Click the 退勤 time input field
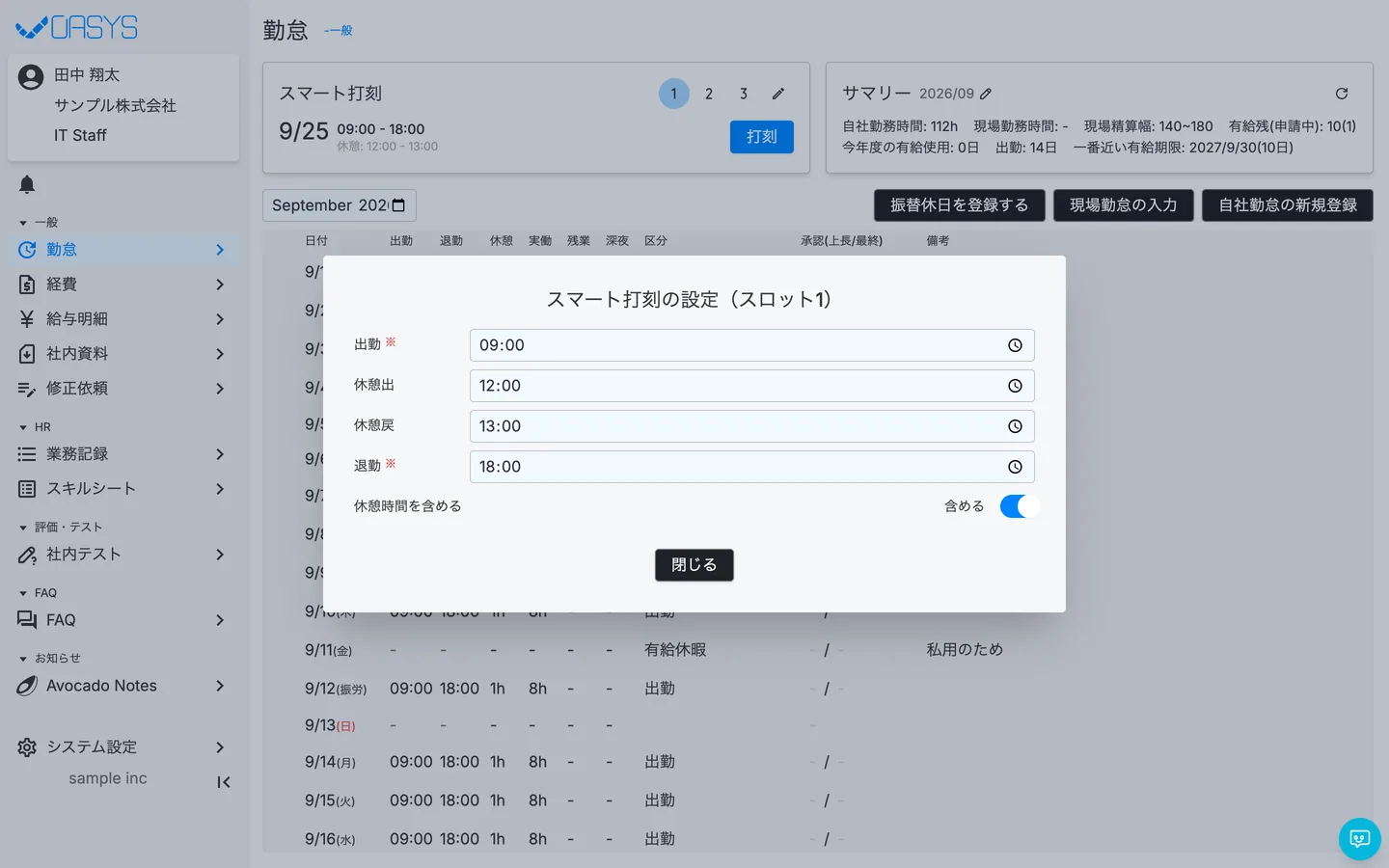 point(752,467)
